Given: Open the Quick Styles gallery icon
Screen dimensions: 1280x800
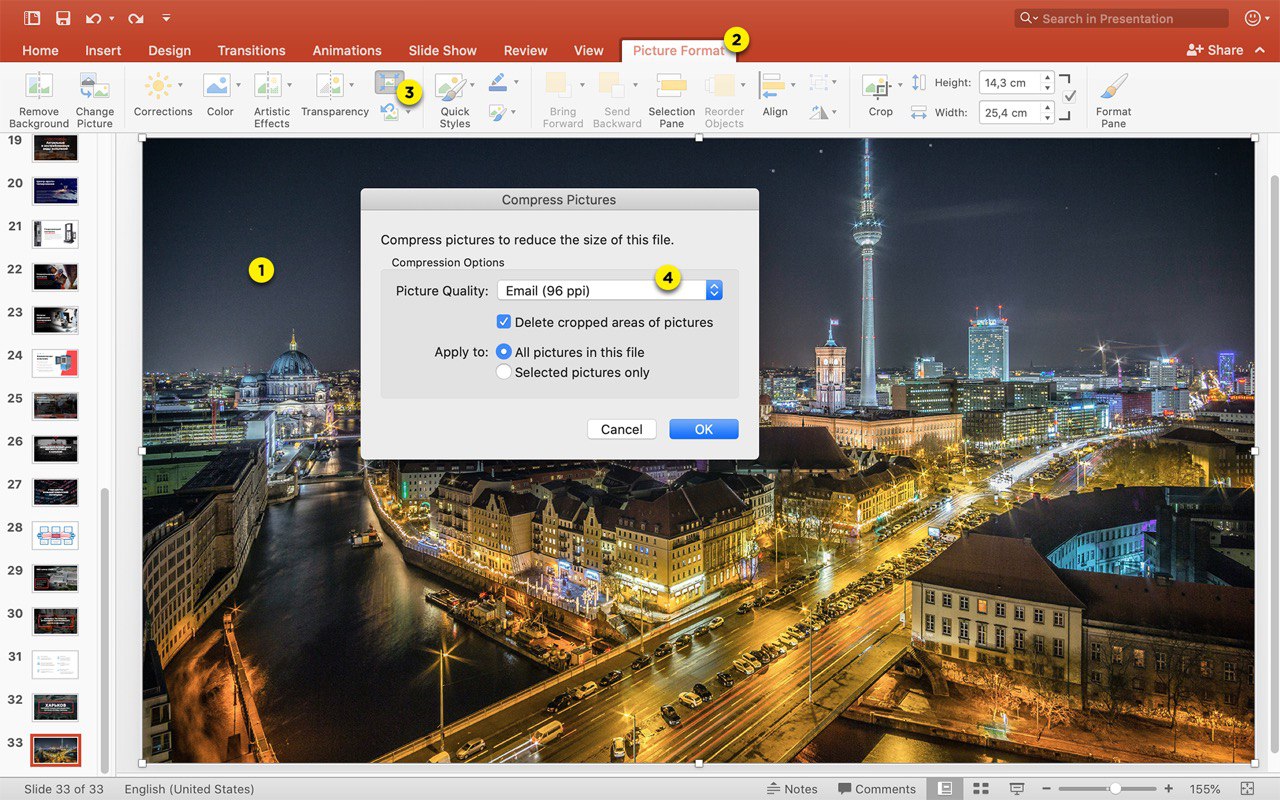Looking at the screenshot, I should 450,86.
